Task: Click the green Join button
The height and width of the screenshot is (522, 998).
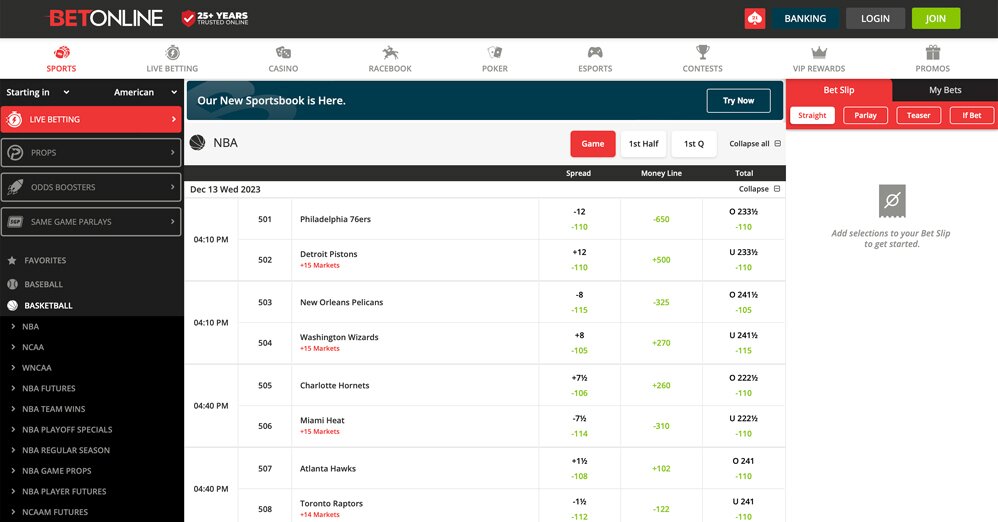Action: click(936, 18)
